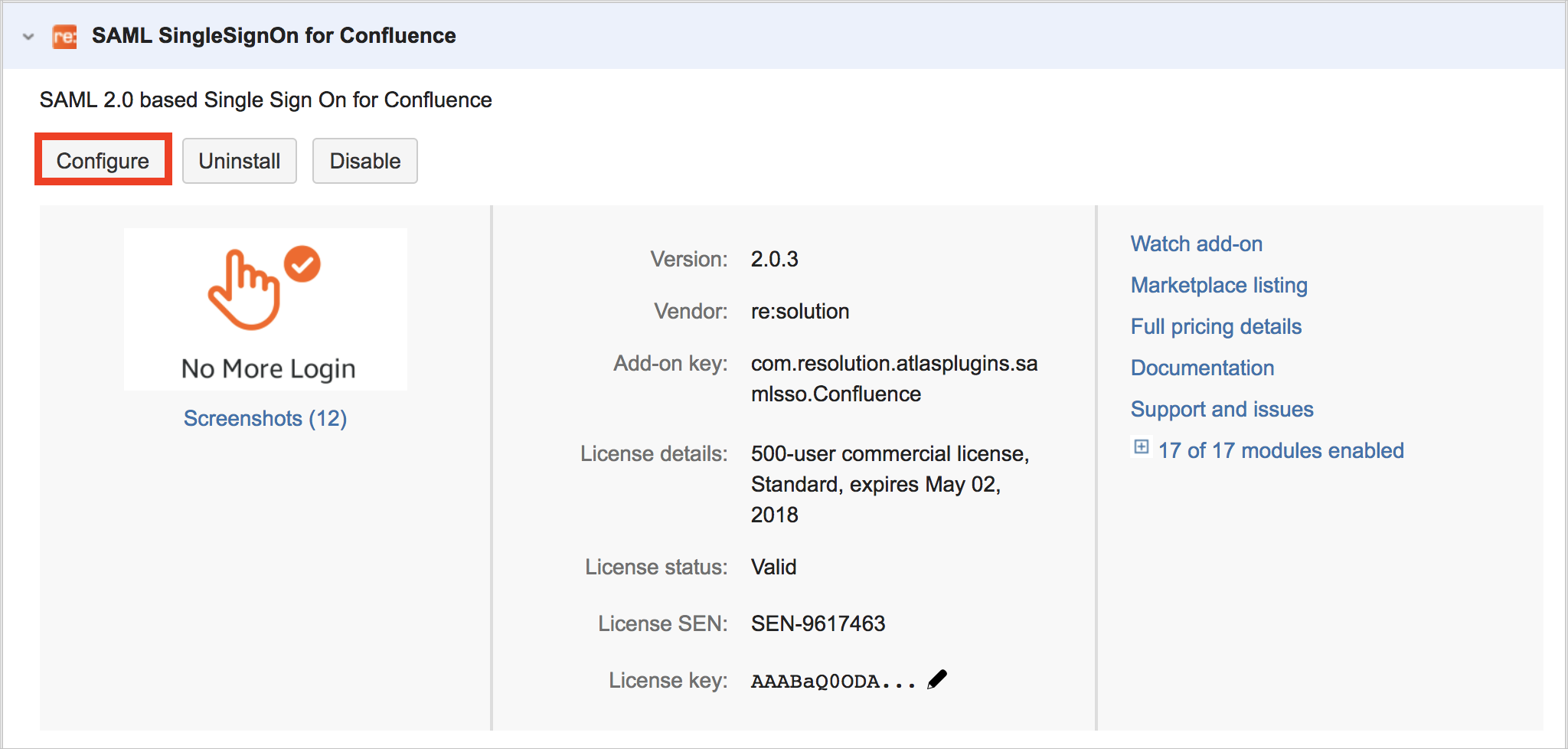Open the Documentation link
Viewport: 1568px width, 749px height.
(1202, 368)
